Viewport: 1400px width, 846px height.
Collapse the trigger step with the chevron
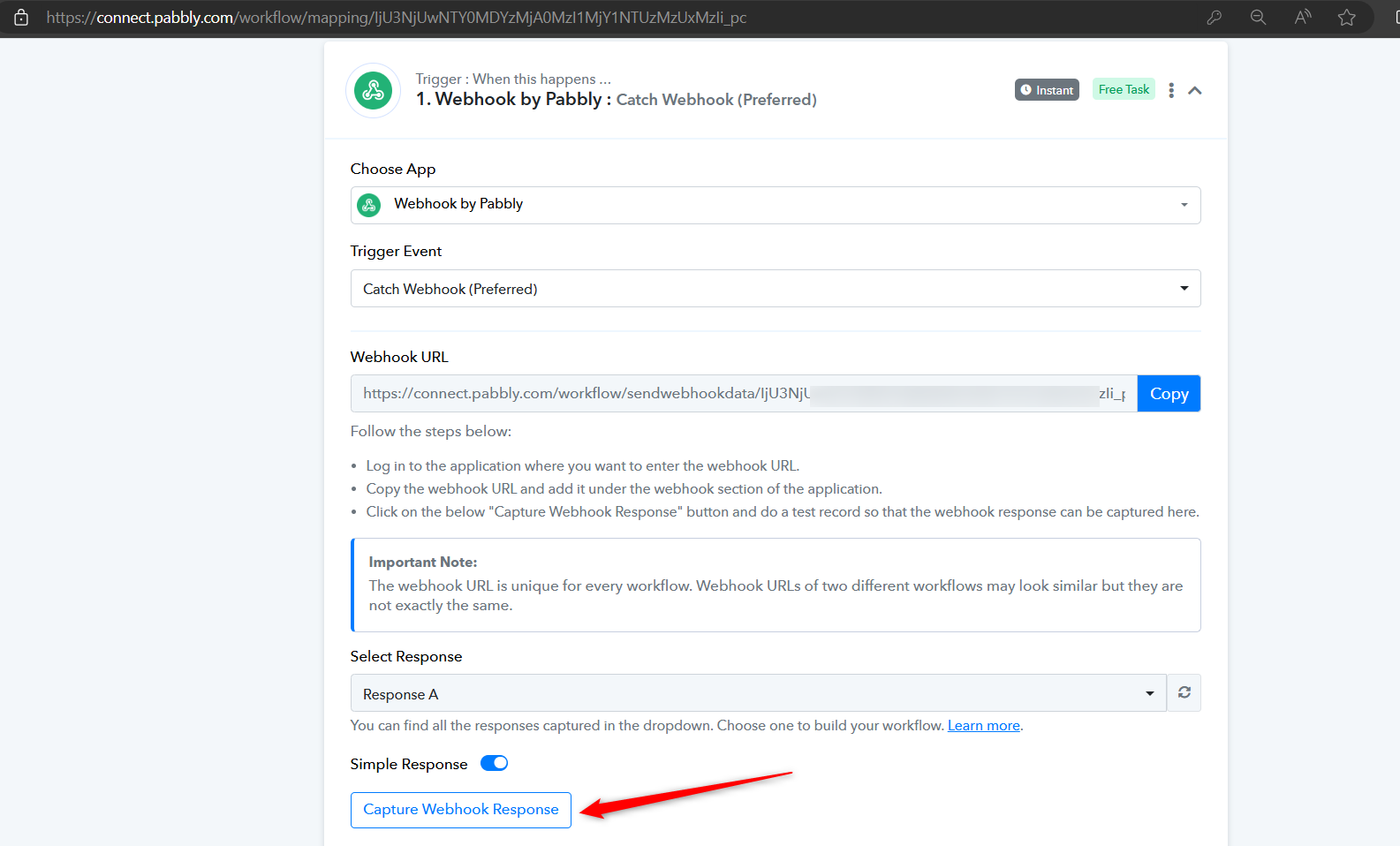(x=1195, y=90)
